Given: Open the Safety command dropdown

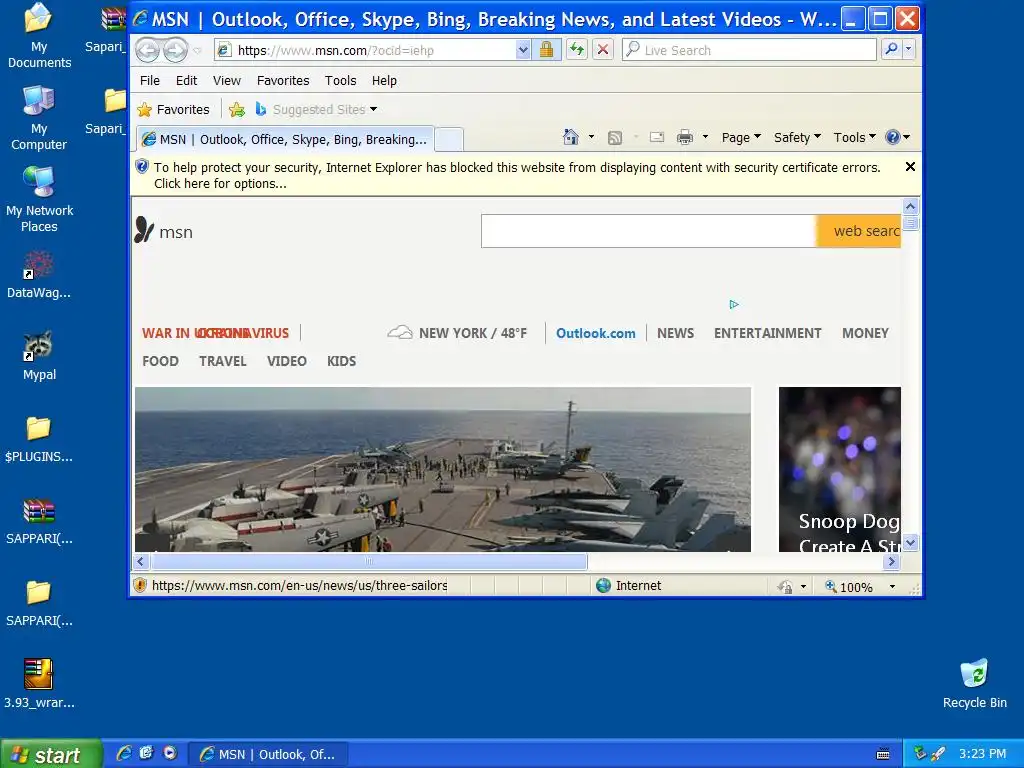Looking at the screenshot, I should click(797, 137).
